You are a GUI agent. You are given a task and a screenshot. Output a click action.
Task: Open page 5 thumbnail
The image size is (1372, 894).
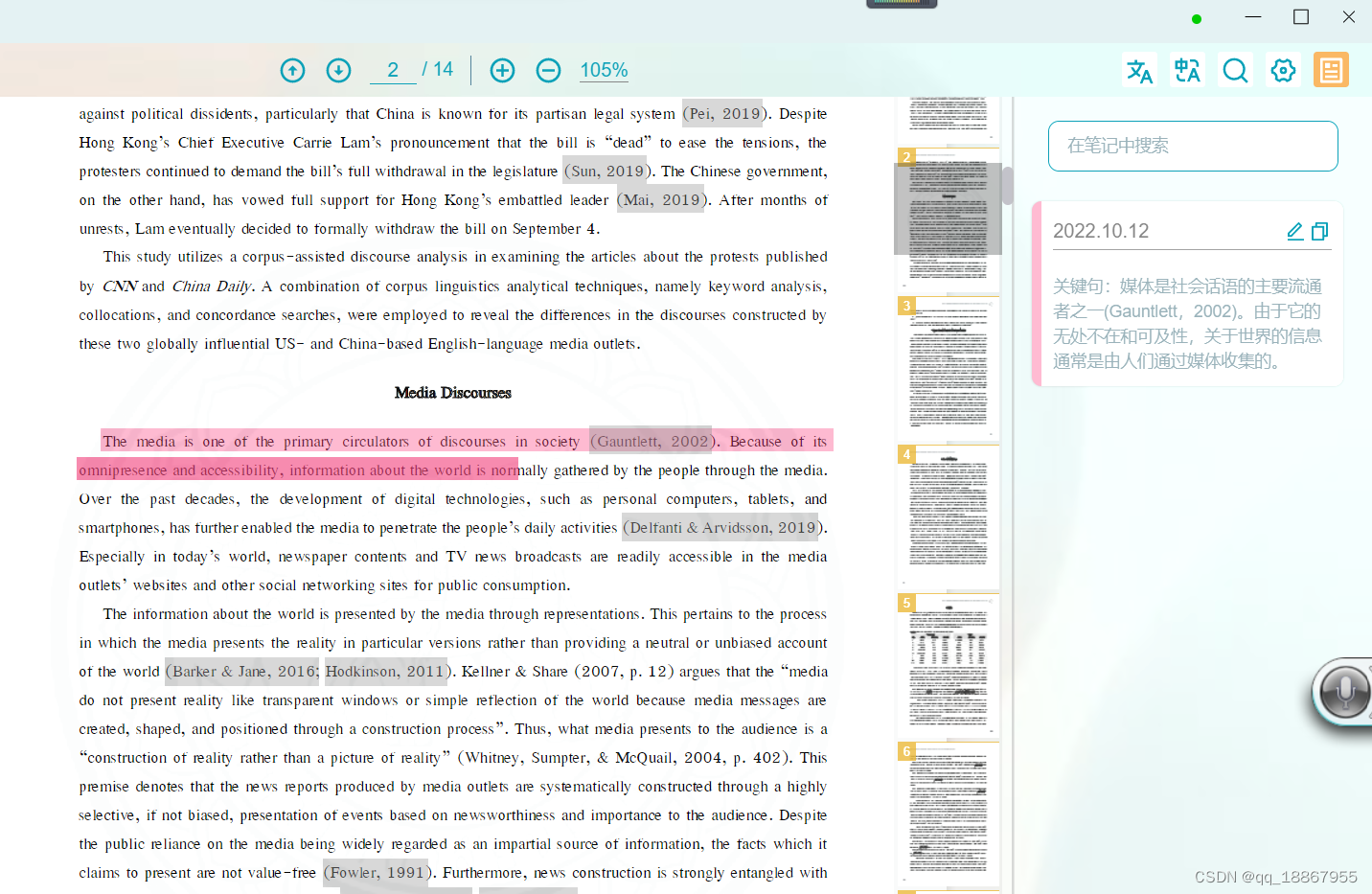coord(949,665)
